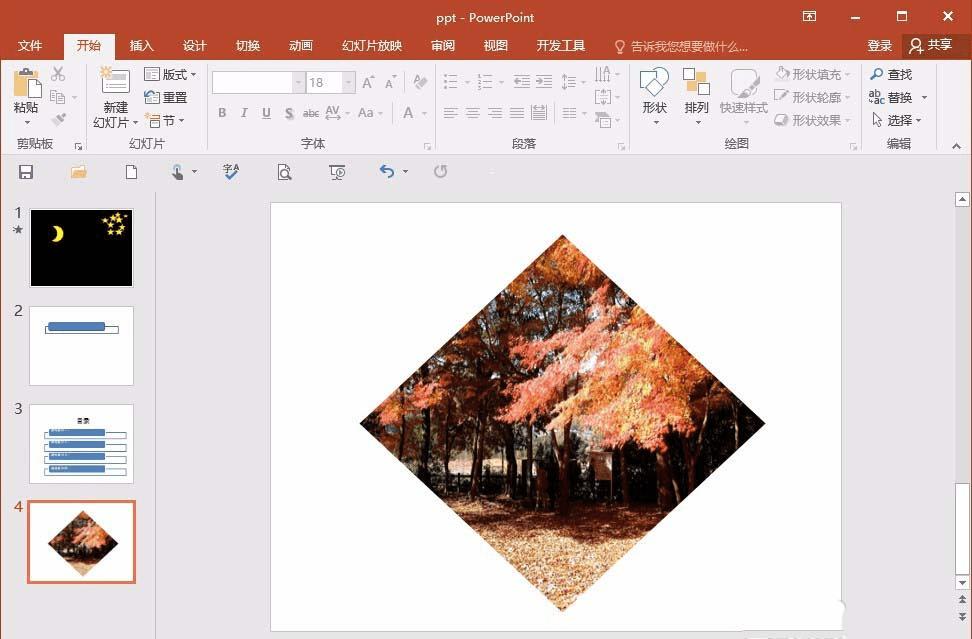
Task: Toggle Bold formatting
Action: [222, 113]
